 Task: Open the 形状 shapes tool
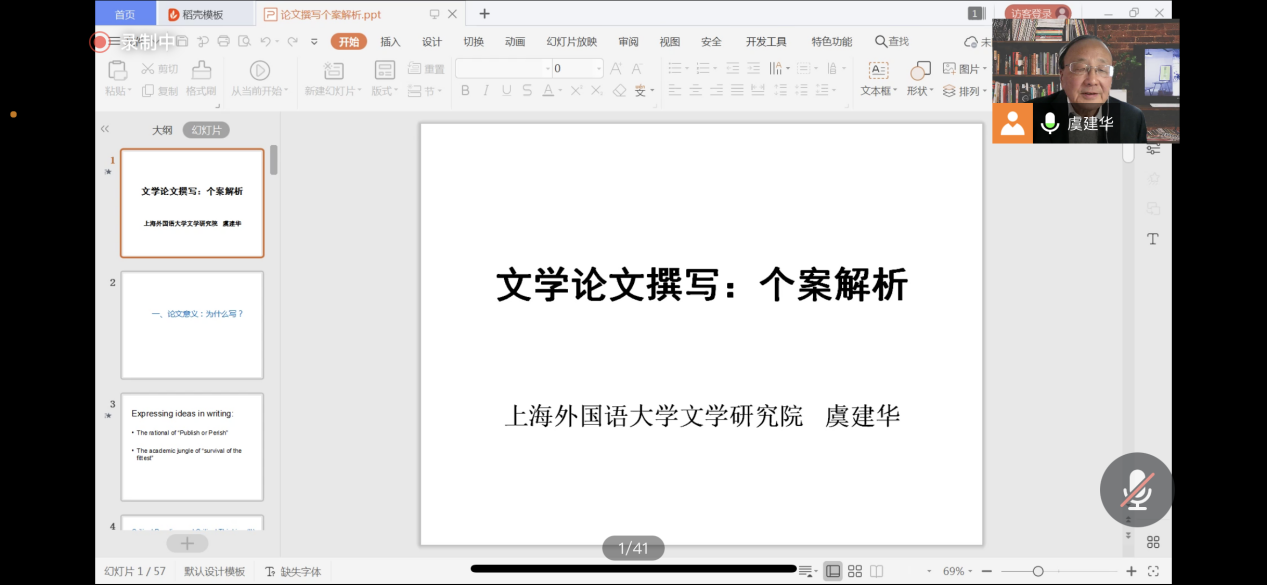point(919,71)
